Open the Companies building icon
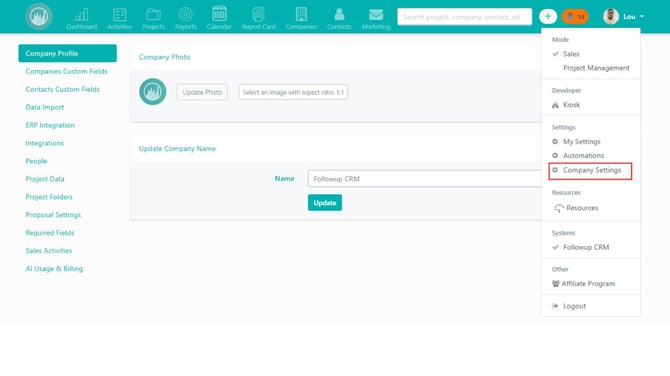 pyautogui.click(x=301, y=15)
